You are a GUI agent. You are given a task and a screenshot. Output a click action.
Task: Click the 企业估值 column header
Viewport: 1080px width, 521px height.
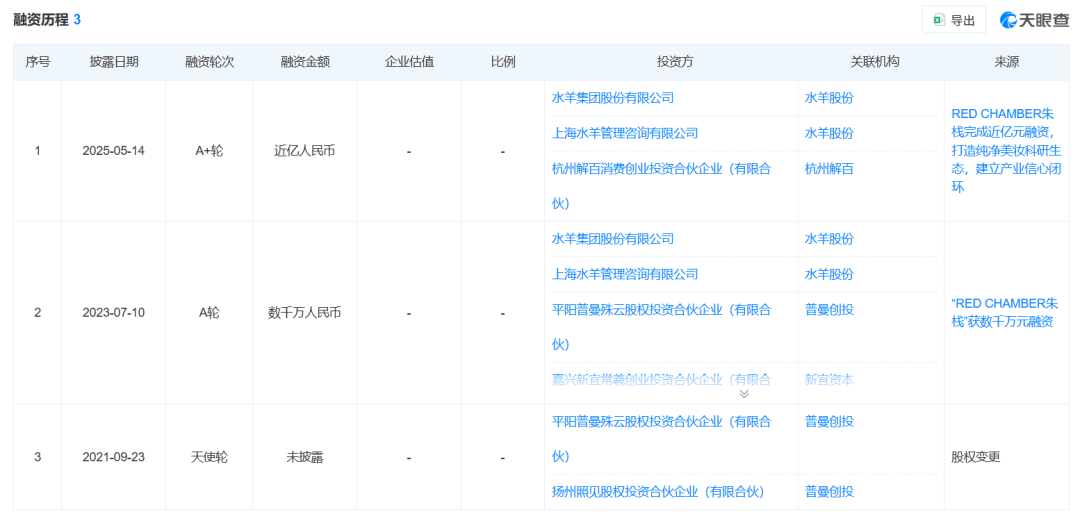(x=409, y=62)
